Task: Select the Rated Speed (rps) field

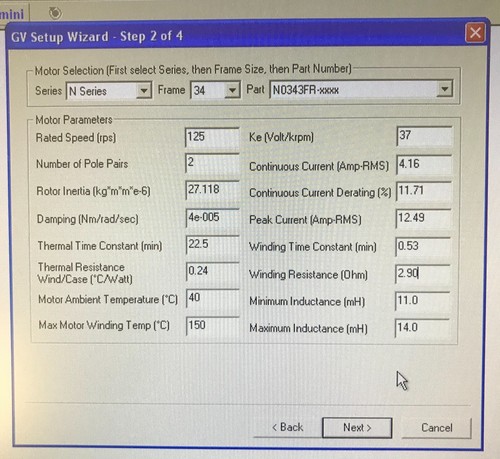Action: tap(212, 137)
